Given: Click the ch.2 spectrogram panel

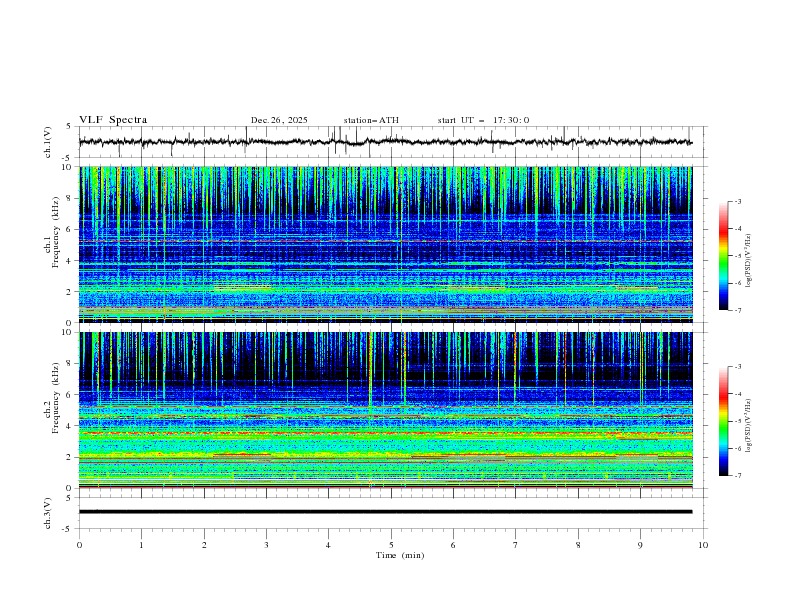Looking at the screenshot, I should click(385, 410).
